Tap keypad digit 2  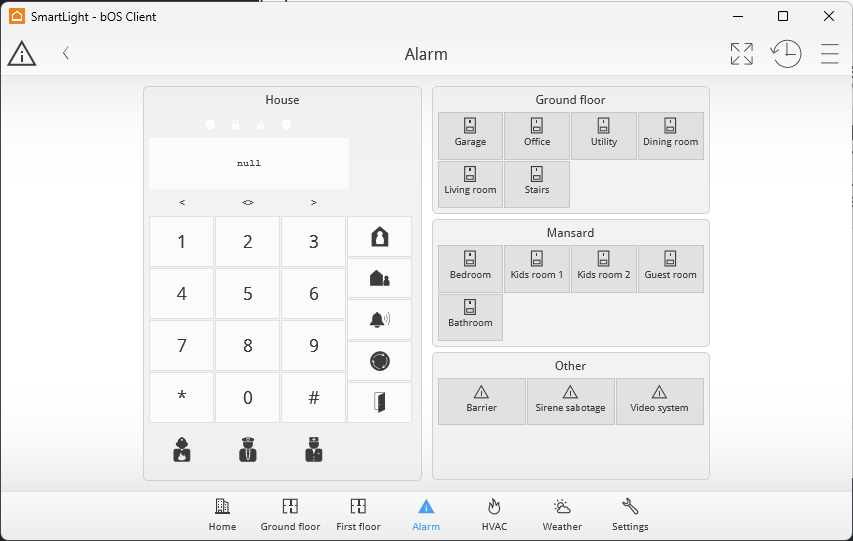(x=248, y=242)
